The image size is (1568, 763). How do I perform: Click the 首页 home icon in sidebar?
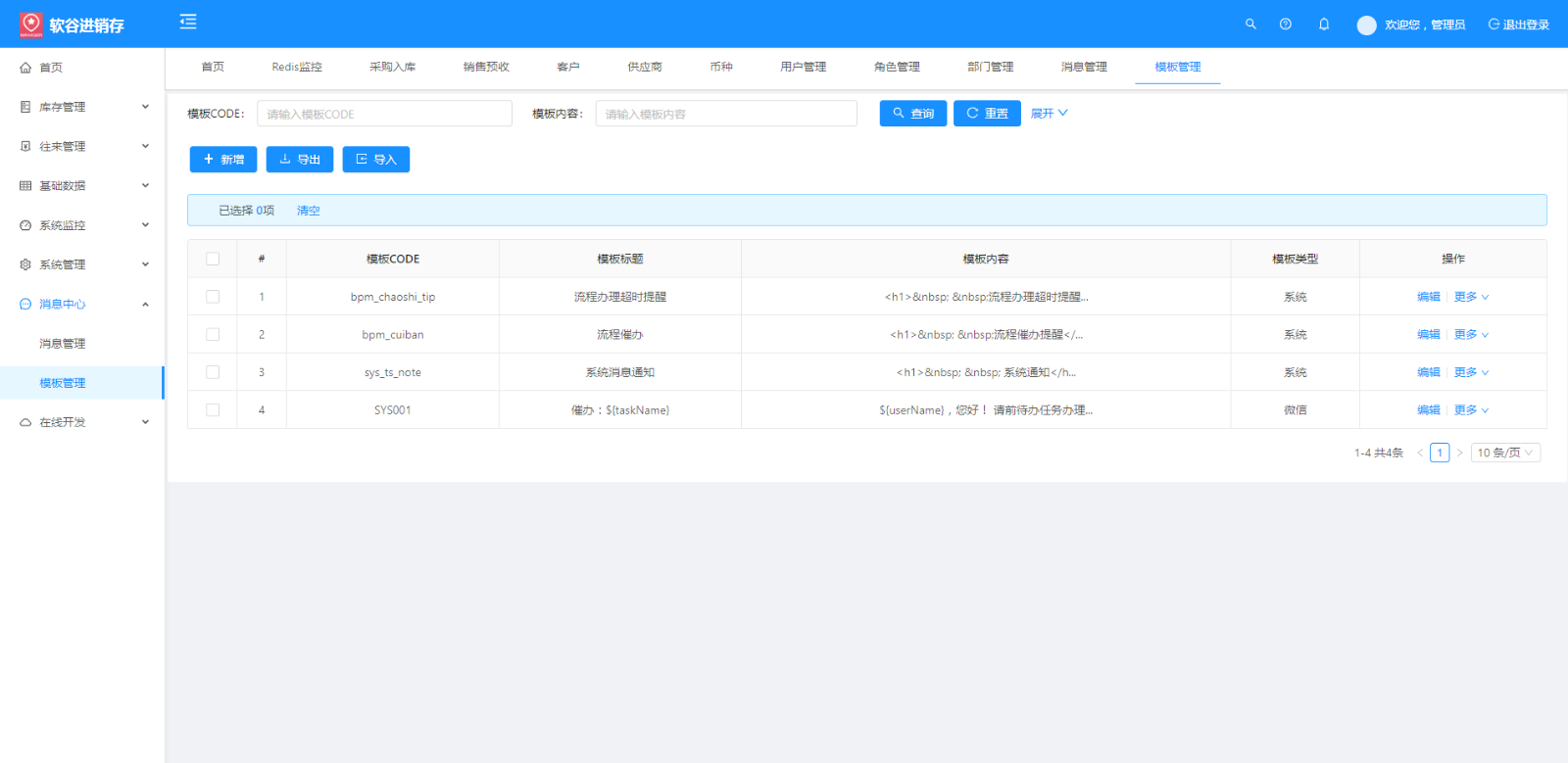25,68
